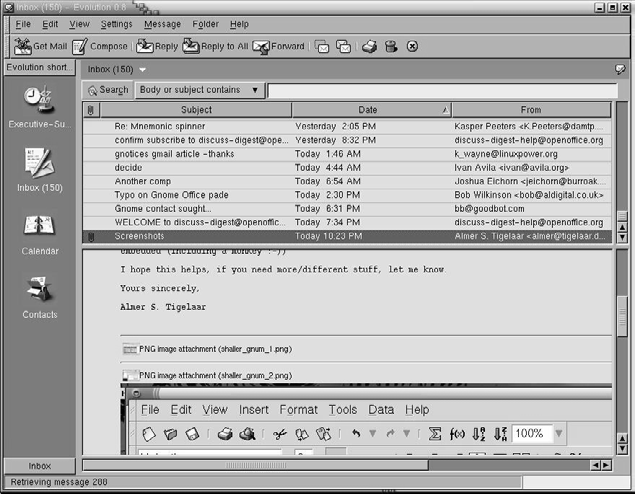Sort messages by the Date column
635x494 pixels.
(x=369, y=110)
